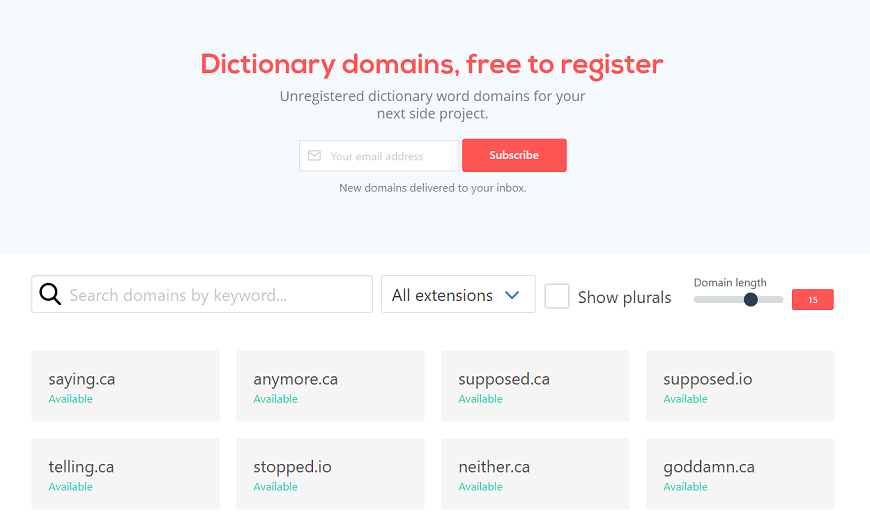Click the Subscribe button
The width and height of the screenshot is (870, 519).
[x=514, y=155]
